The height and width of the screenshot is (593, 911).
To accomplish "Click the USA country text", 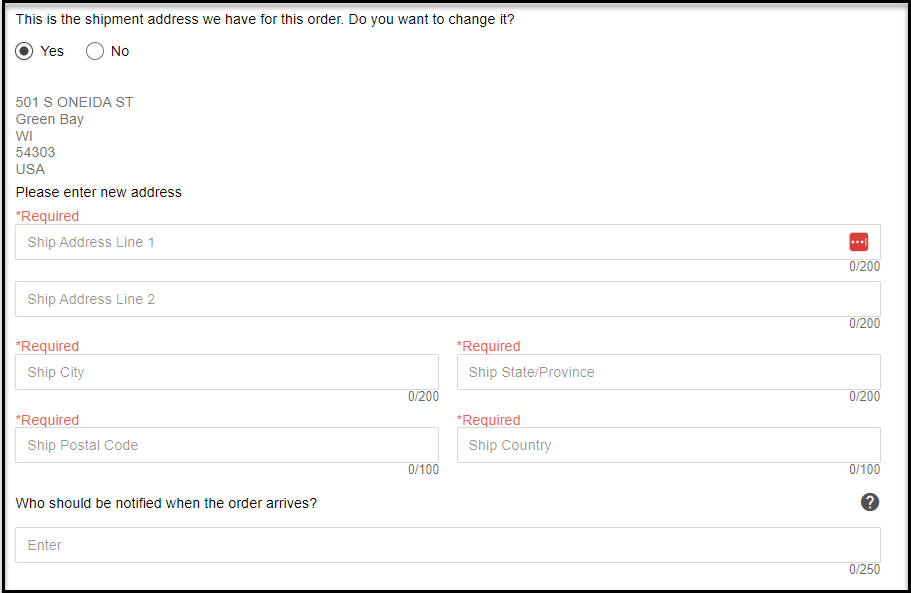I will point(30,169).
